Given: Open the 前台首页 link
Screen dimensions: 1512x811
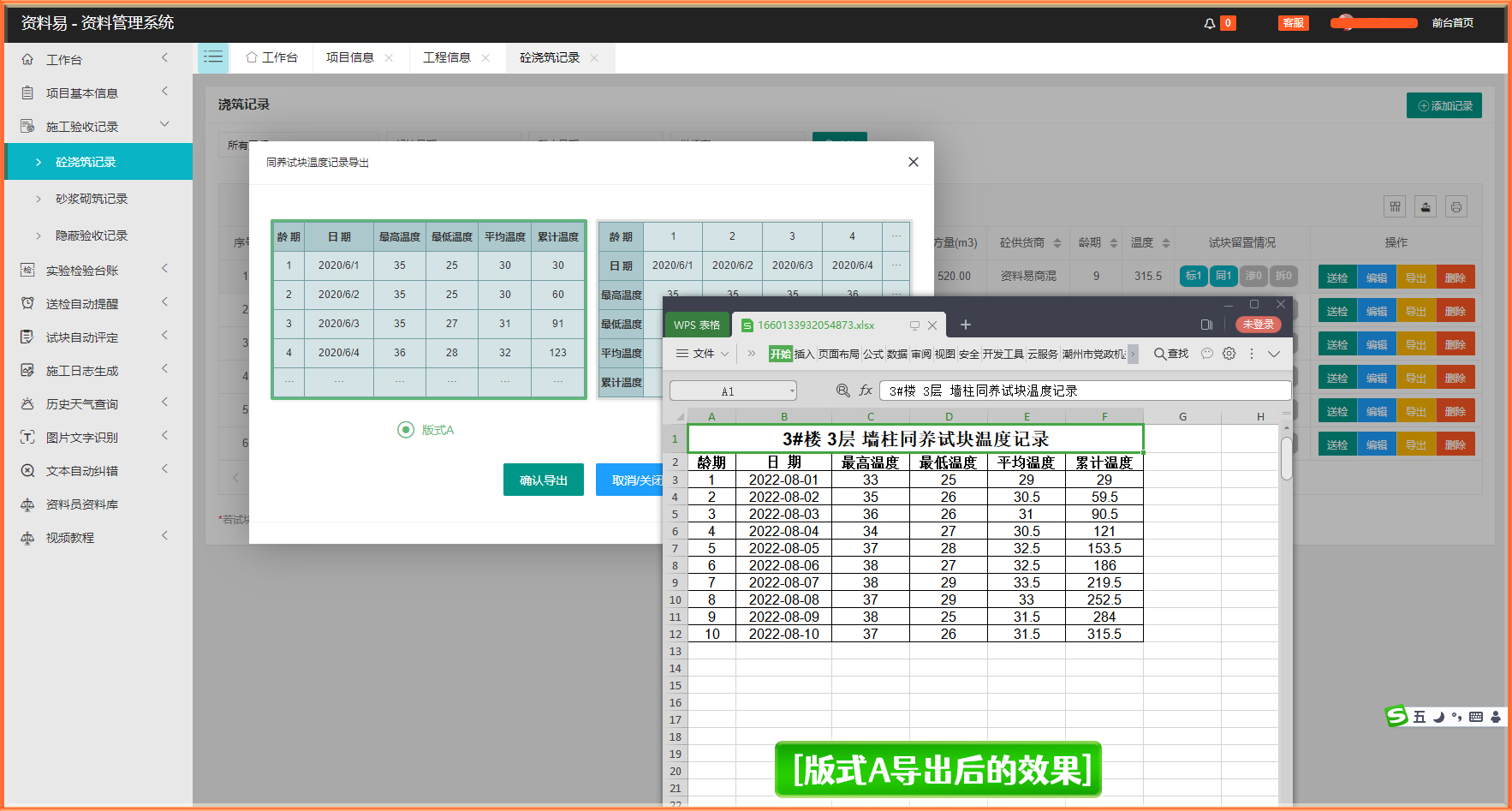Looking at the screenshot, I should pyautogui.click(x=1453, y=23).
